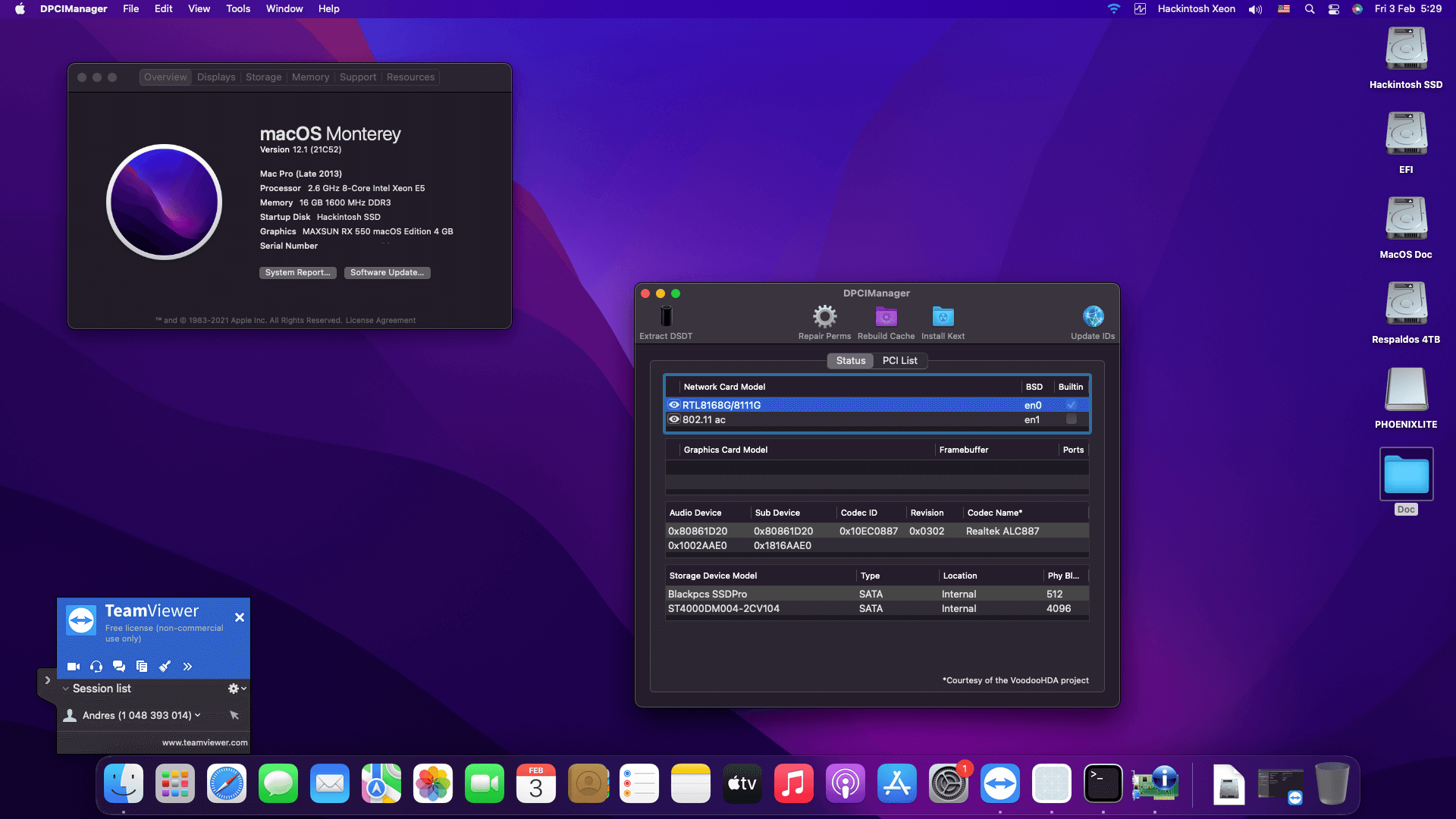Open the File menu in the menu bar
The height and width of the screenshot is (819, 1456).
tap(130, 9)
